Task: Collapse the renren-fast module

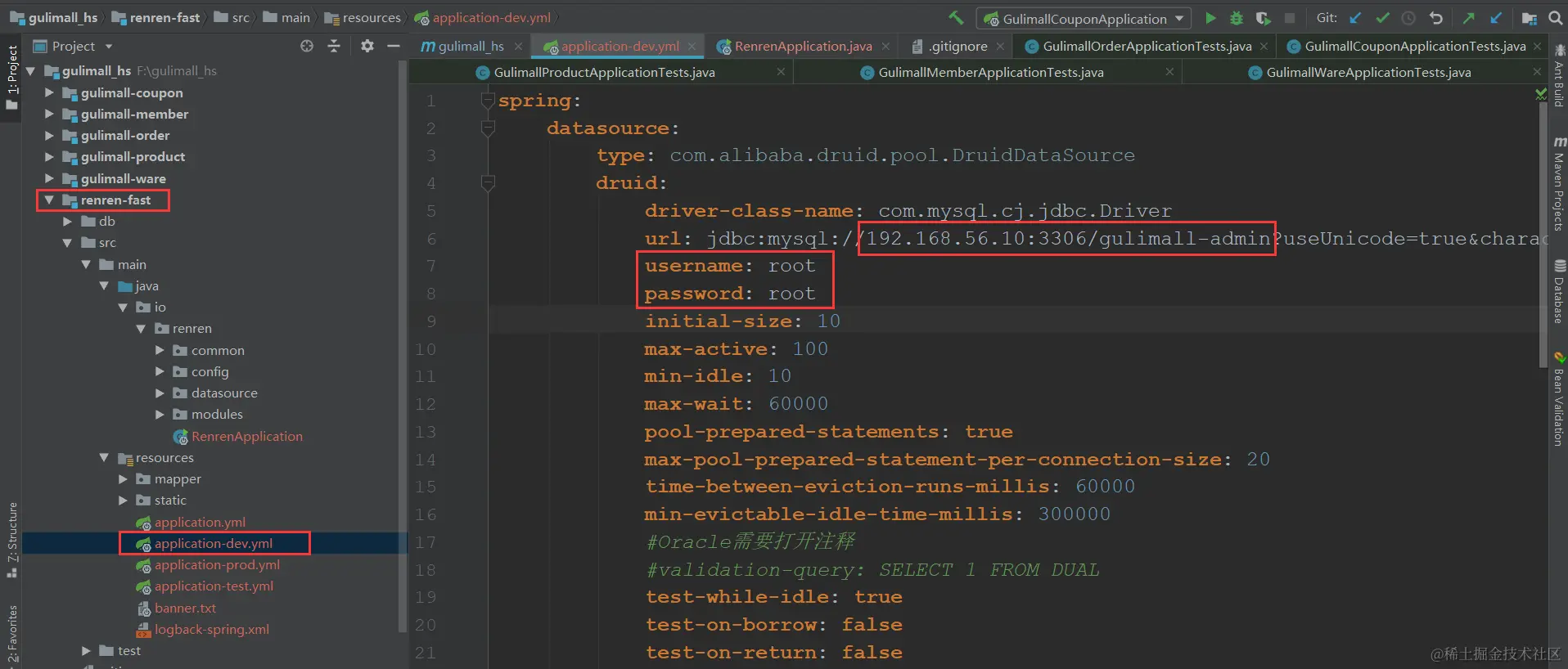Action: point(49,200)
